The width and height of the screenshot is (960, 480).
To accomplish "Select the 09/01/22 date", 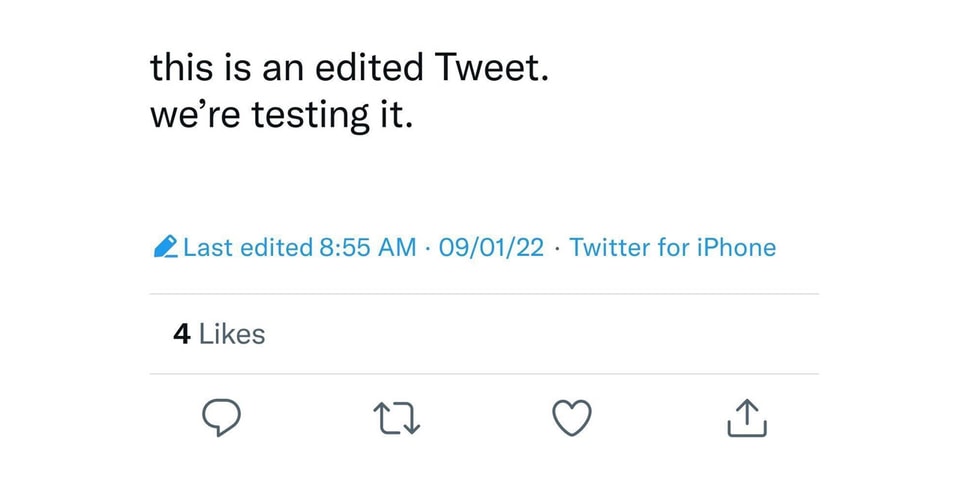I will pyautogui.click(x=491, y=247).
